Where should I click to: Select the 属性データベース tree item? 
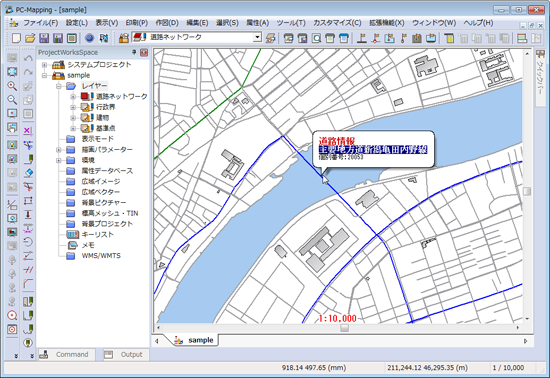coord(107,171)
